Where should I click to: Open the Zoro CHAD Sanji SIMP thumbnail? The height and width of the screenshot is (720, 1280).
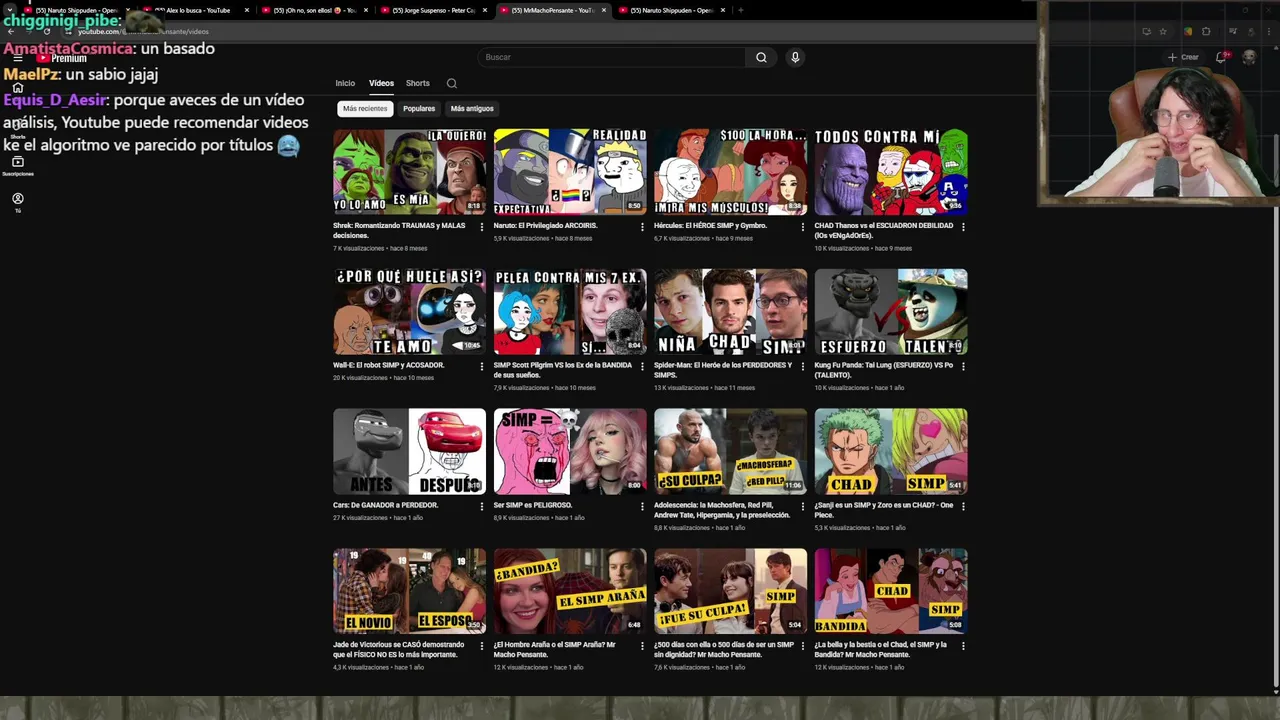tap(891, 451)
